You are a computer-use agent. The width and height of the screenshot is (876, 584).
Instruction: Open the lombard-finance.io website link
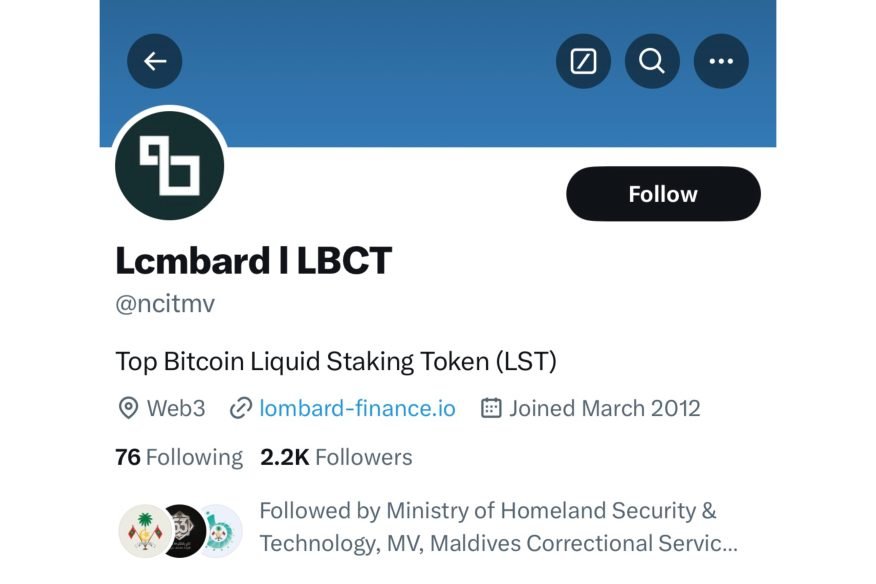coord(357,408)
